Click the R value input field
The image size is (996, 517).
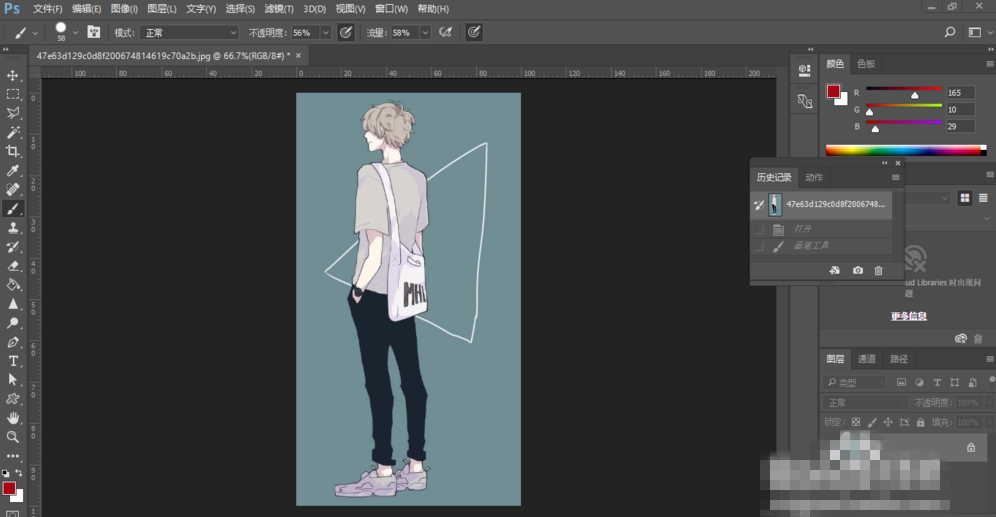[959, 92]
